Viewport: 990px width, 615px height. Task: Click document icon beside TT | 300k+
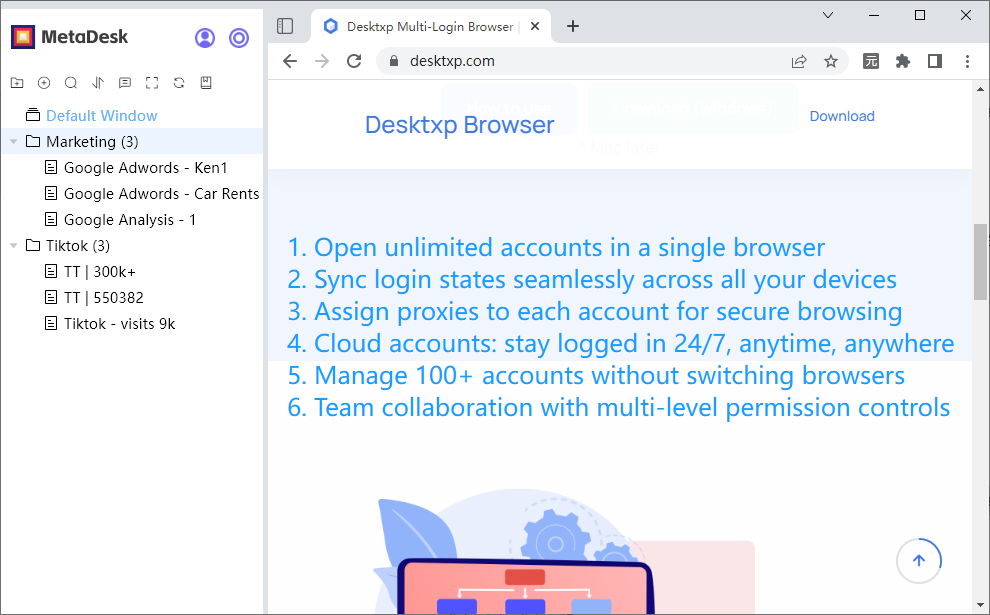(51, 272)
